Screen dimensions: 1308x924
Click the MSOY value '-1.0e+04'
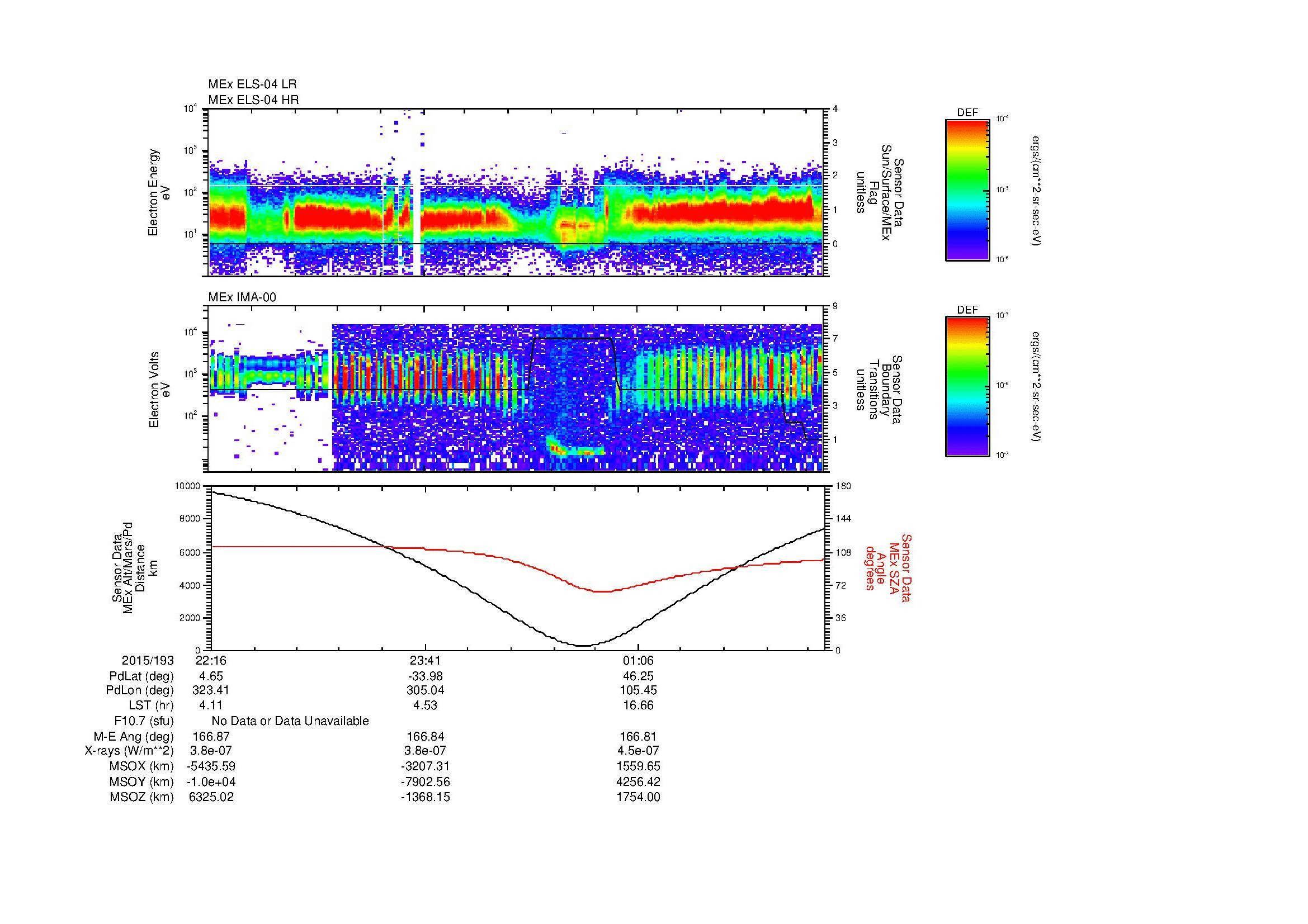211,781
